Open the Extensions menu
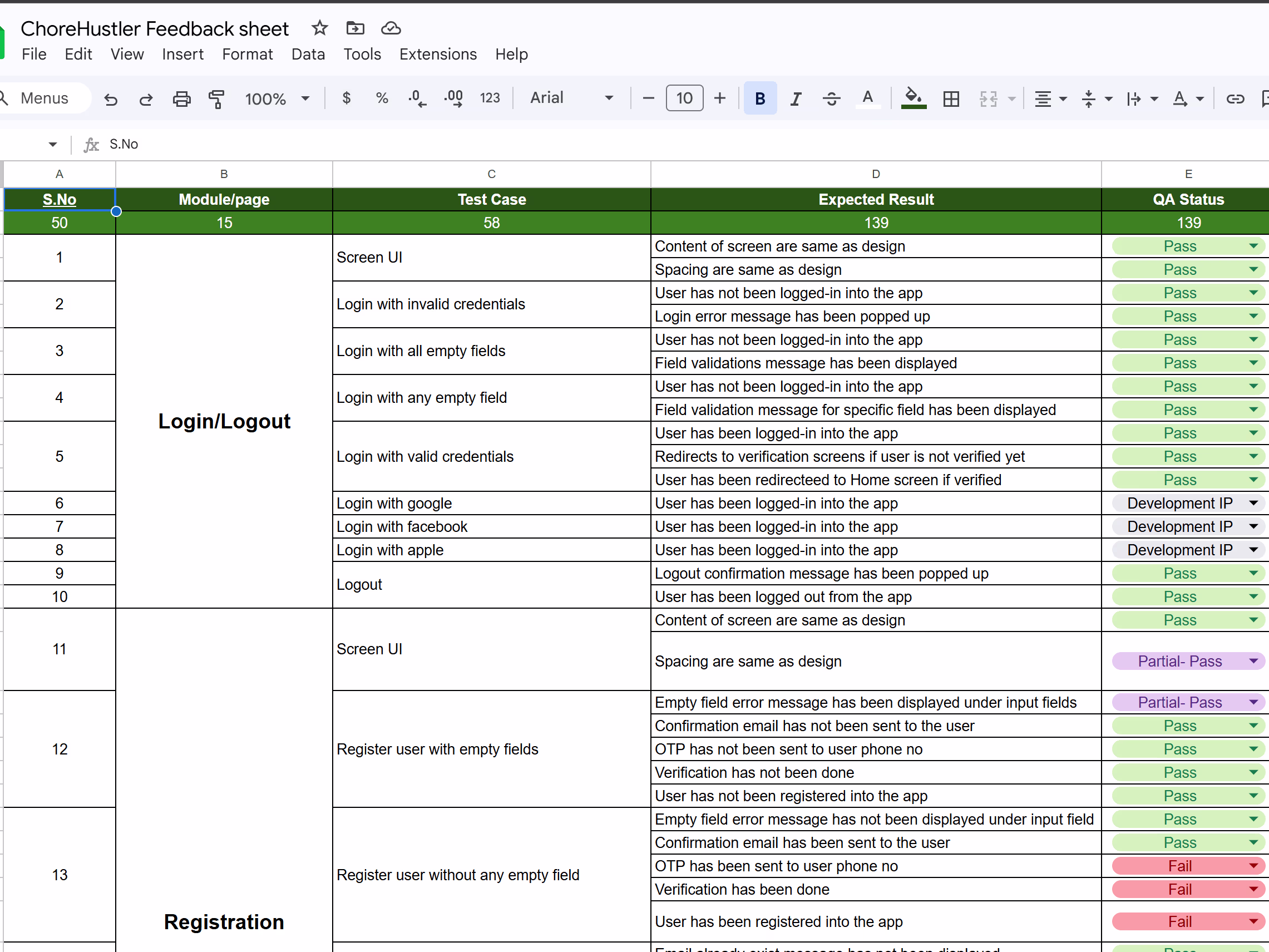1269x952 pixels. (x=438, y=54)
